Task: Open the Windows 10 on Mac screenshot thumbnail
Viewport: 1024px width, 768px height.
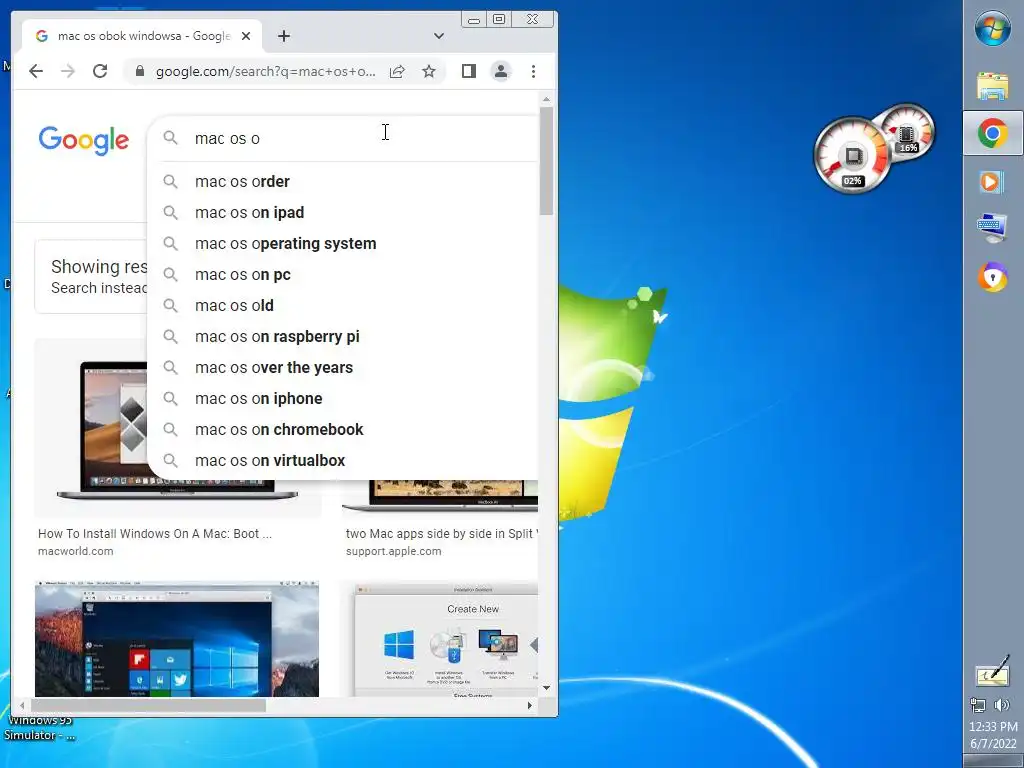Action: [177, 639]
